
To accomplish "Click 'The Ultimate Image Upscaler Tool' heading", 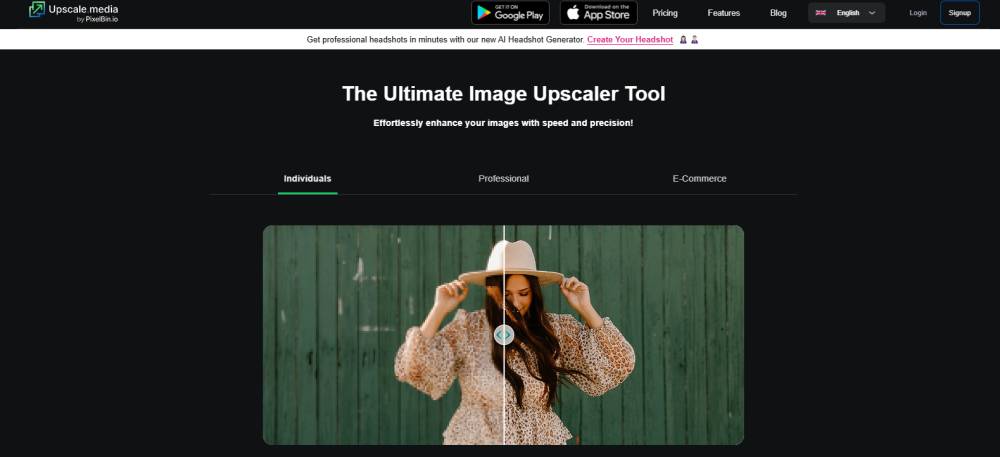I will (504, 94).
